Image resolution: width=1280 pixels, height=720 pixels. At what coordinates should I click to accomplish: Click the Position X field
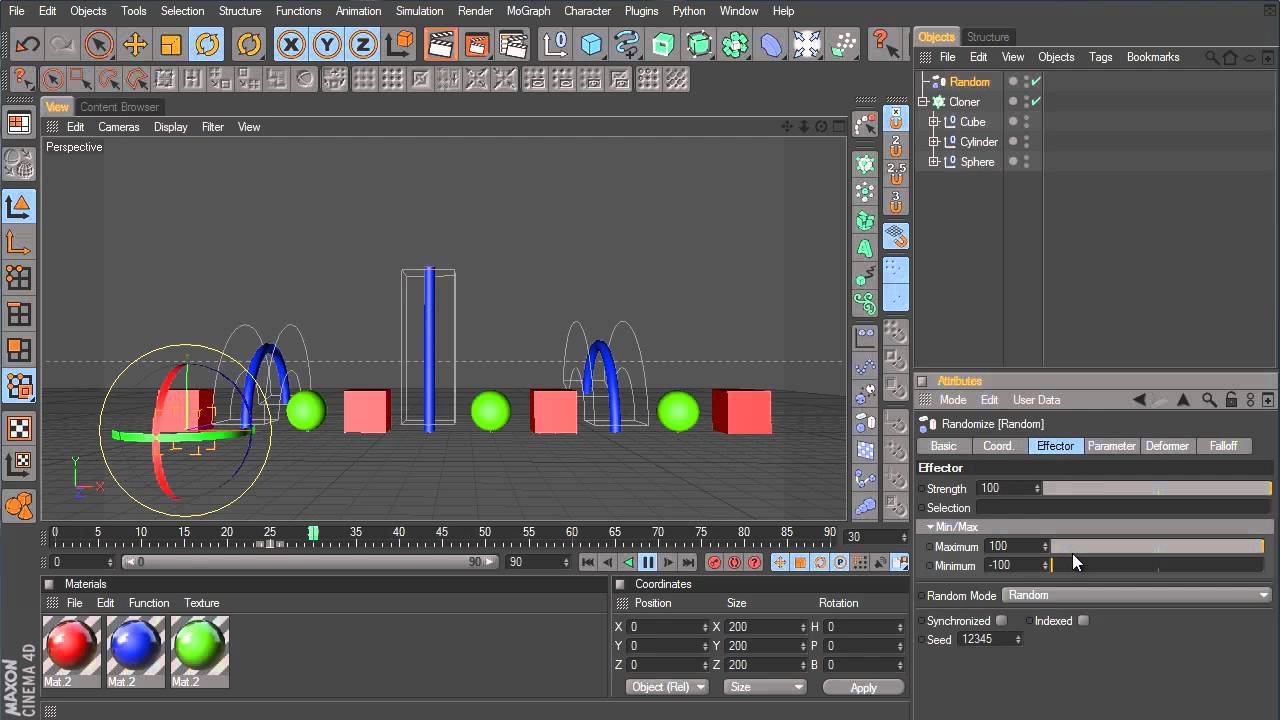tap(667, 627)
